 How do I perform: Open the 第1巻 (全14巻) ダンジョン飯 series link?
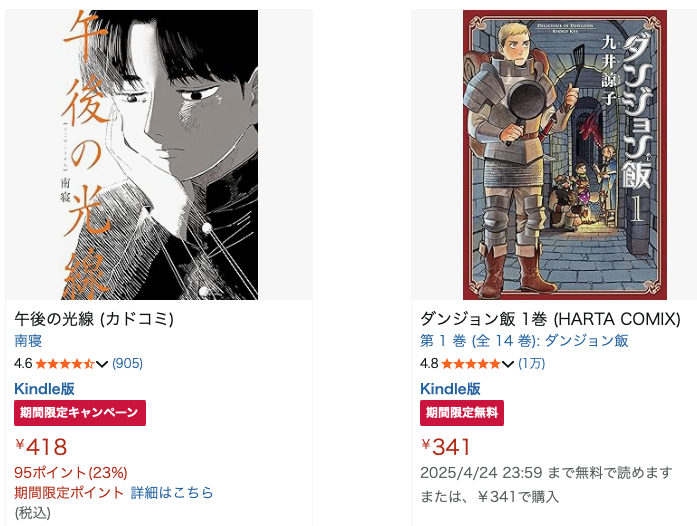[524, 341]
